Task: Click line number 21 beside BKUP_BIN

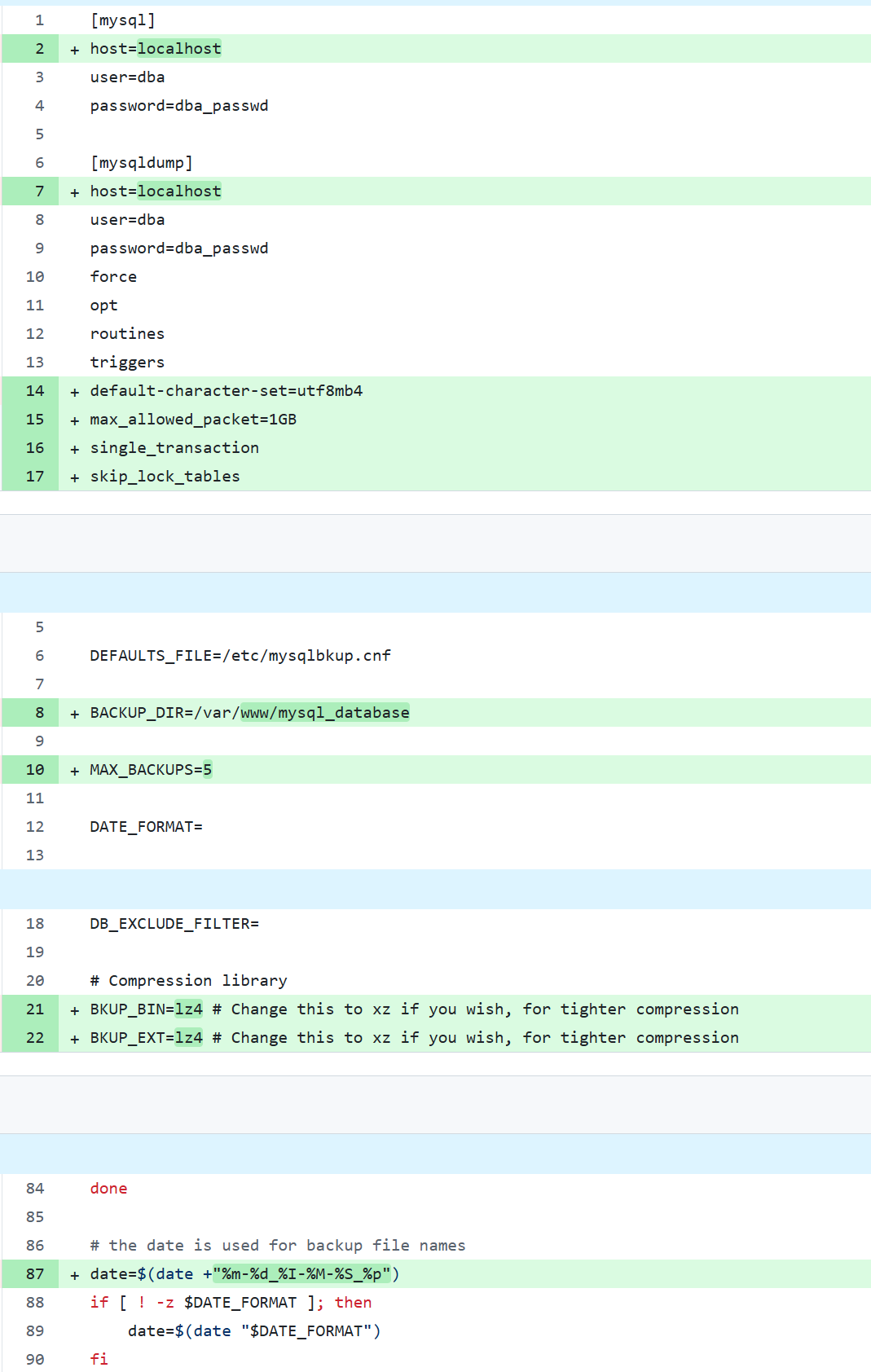Action: coord(35,1009)
